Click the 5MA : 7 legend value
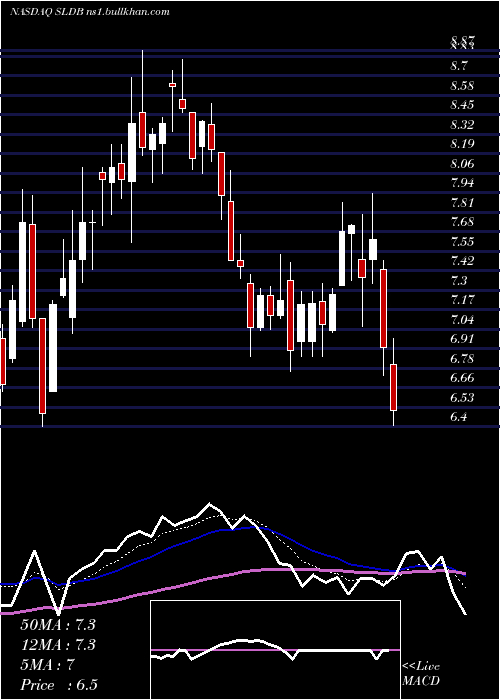 coord(47,665)
